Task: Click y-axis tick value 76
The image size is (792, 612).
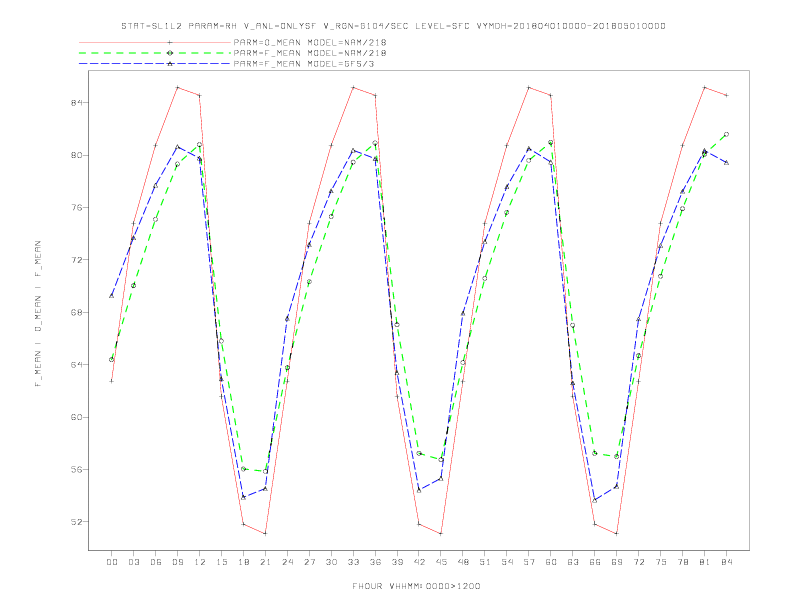Action: pos(76,208)
